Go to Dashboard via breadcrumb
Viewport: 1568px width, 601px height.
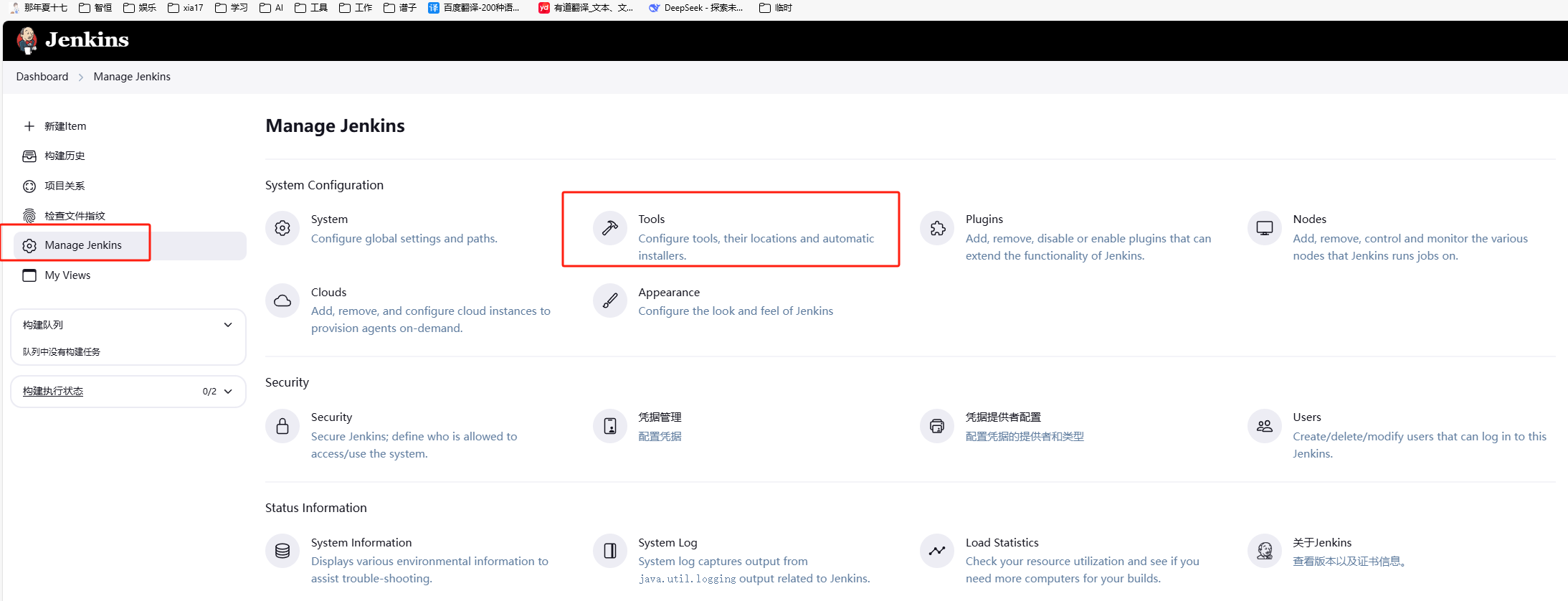(x=42, y=77)
